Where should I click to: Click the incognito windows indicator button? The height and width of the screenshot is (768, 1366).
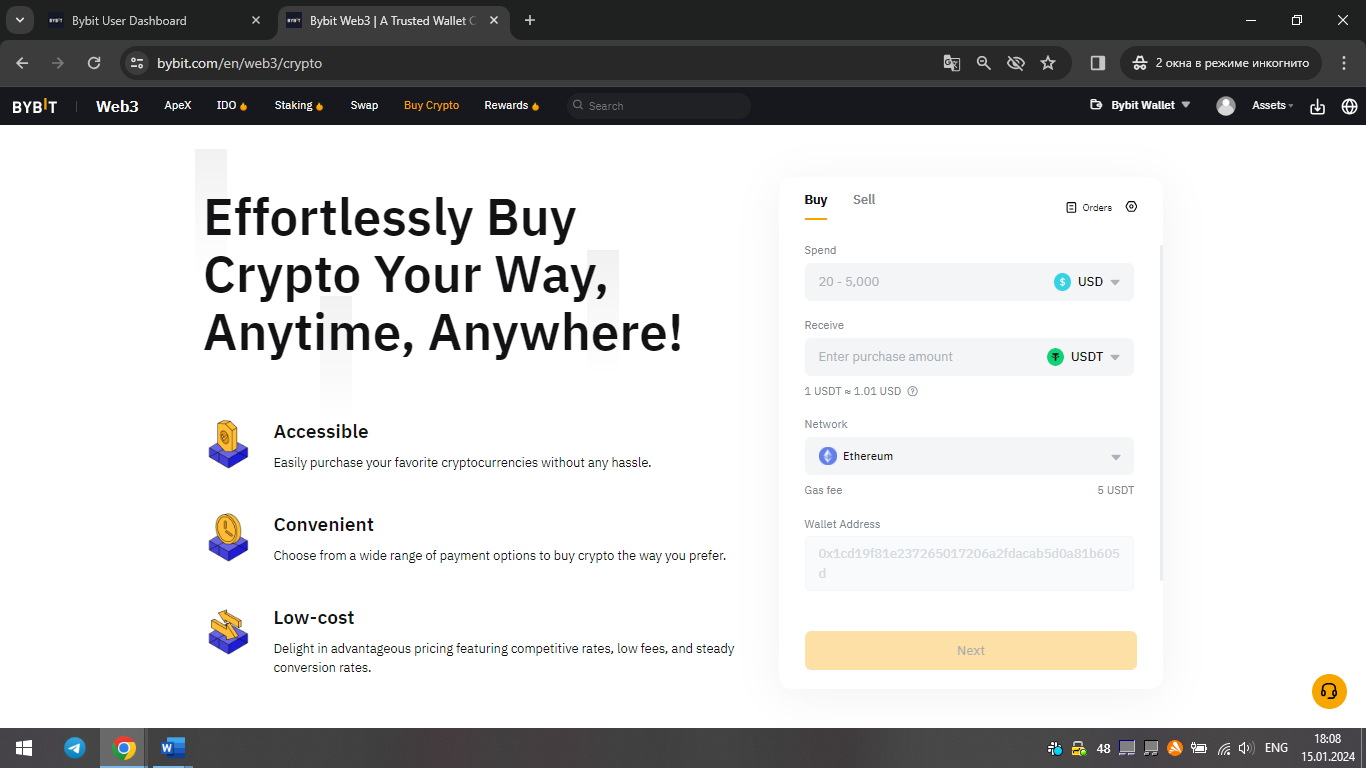click(1221, 63)
